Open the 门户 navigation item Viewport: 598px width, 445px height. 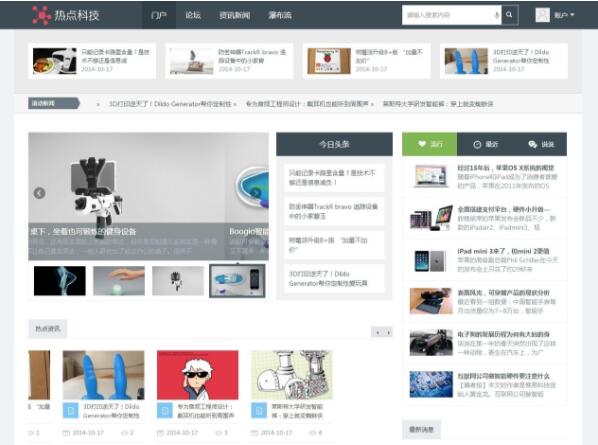[x=159, y=15]
